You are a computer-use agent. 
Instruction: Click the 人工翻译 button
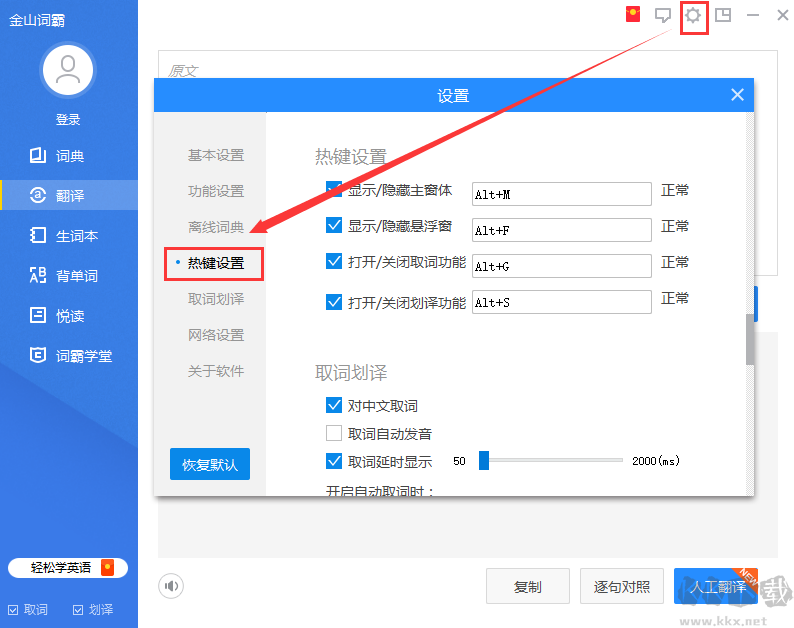click(x=716, y=586)
